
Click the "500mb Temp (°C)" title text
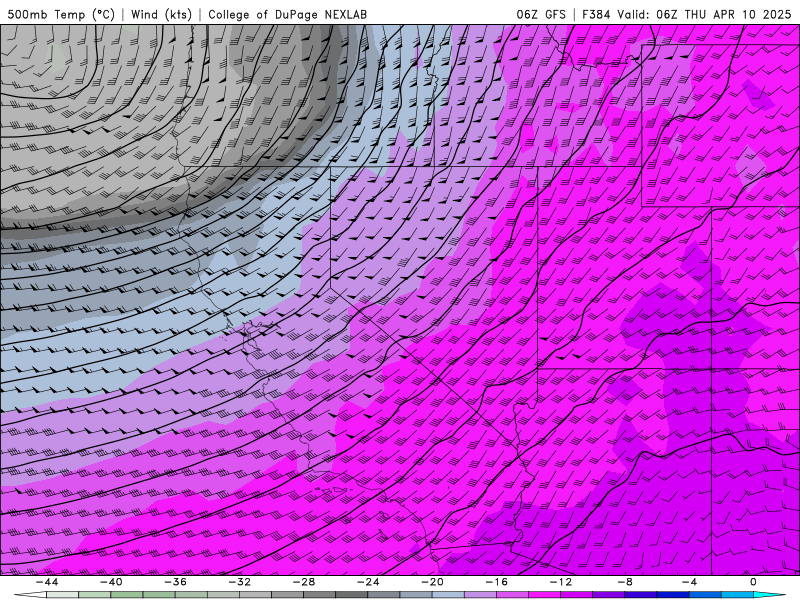pyautogui.click(x=61, y=14)
